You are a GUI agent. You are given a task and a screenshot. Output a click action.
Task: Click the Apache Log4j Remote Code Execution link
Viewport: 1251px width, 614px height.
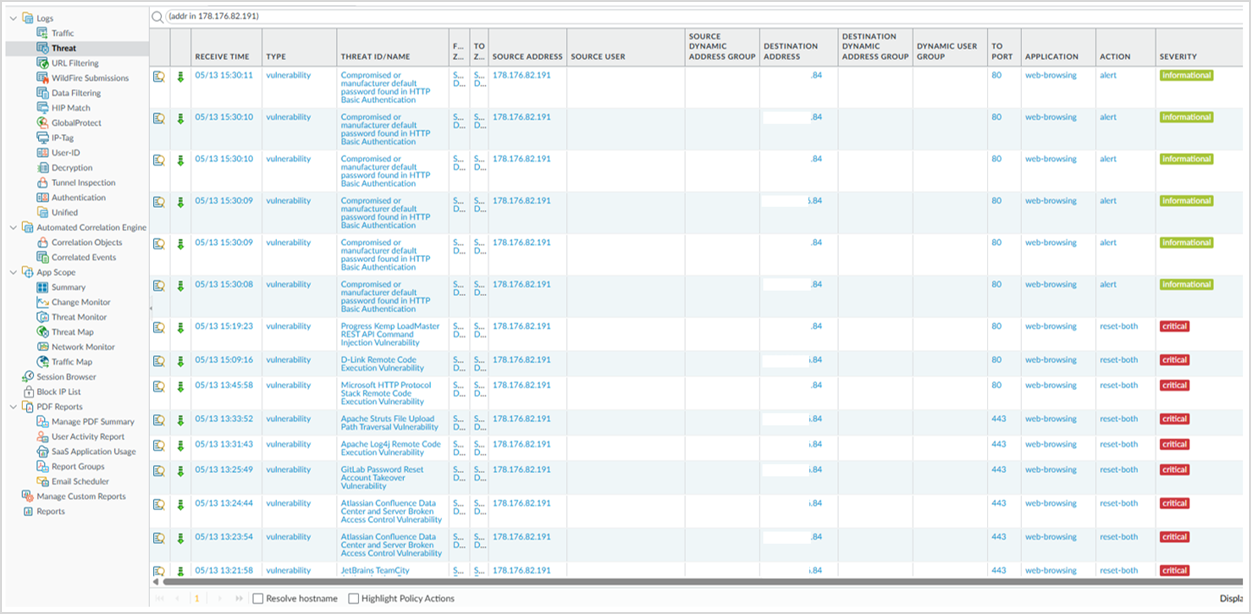(390, 448)
